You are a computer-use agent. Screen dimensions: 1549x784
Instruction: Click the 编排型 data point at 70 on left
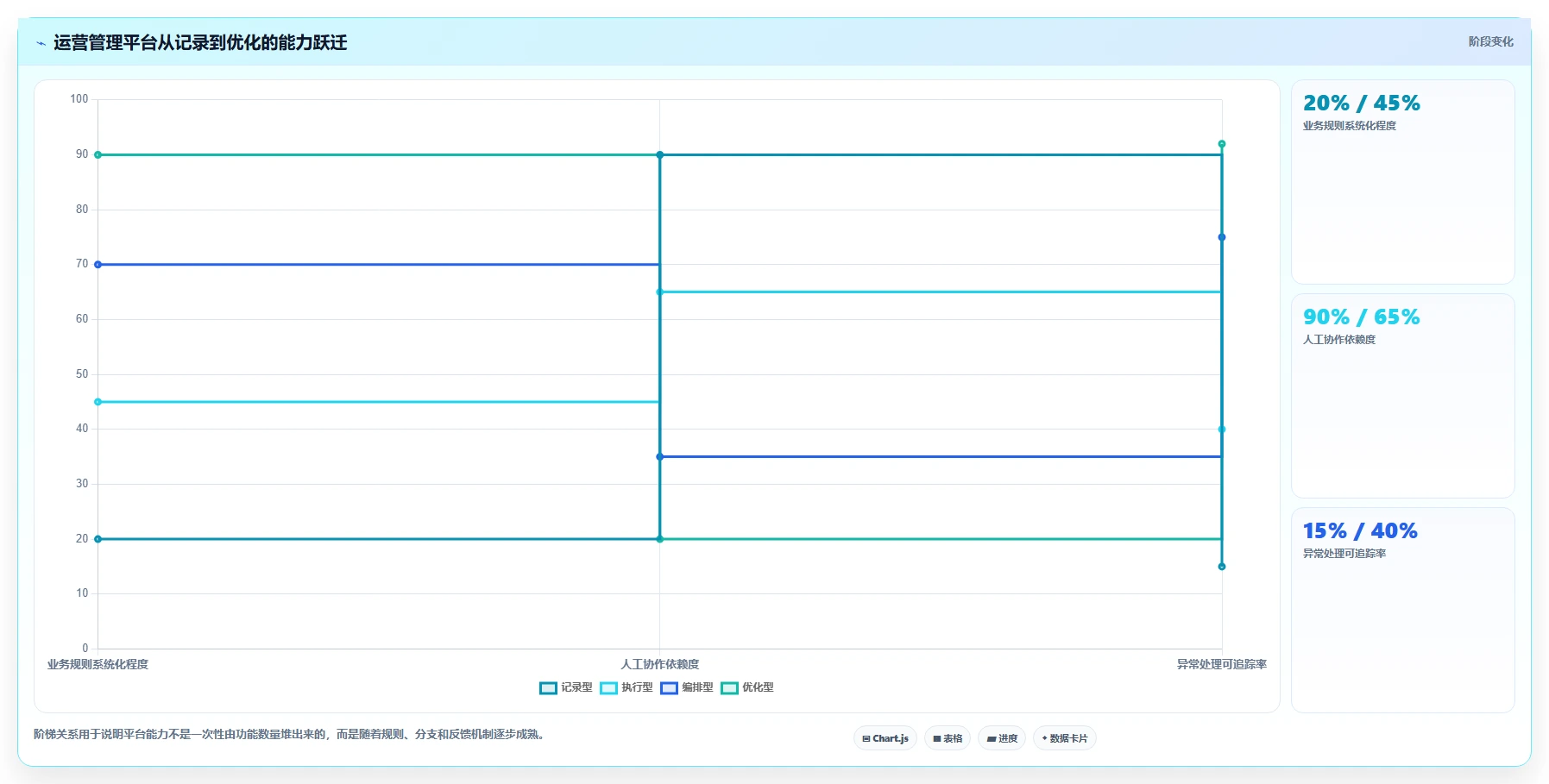coord(98,265)
